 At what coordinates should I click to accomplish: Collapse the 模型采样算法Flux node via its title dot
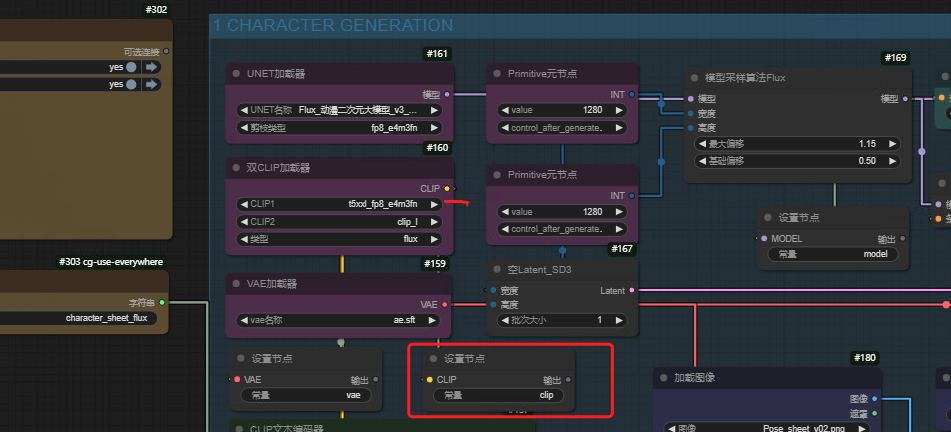click(x=695, y=78)
